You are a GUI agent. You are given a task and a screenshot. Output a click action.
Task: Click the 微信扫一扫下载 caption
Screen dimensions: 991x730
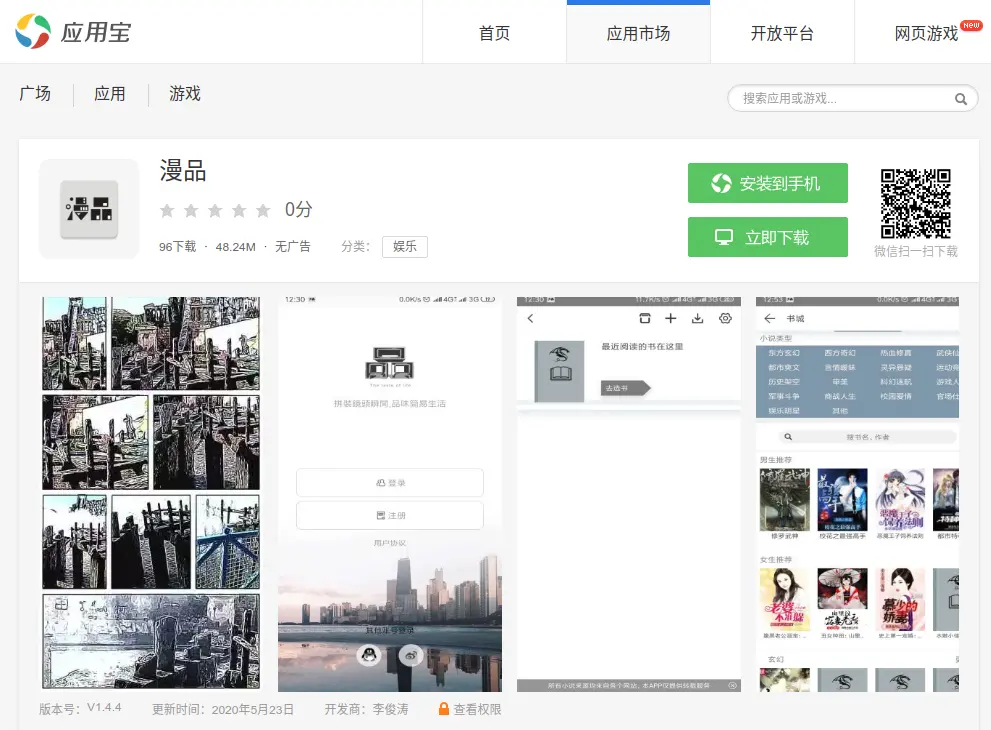pyautogui.click(x=916, y=252)
